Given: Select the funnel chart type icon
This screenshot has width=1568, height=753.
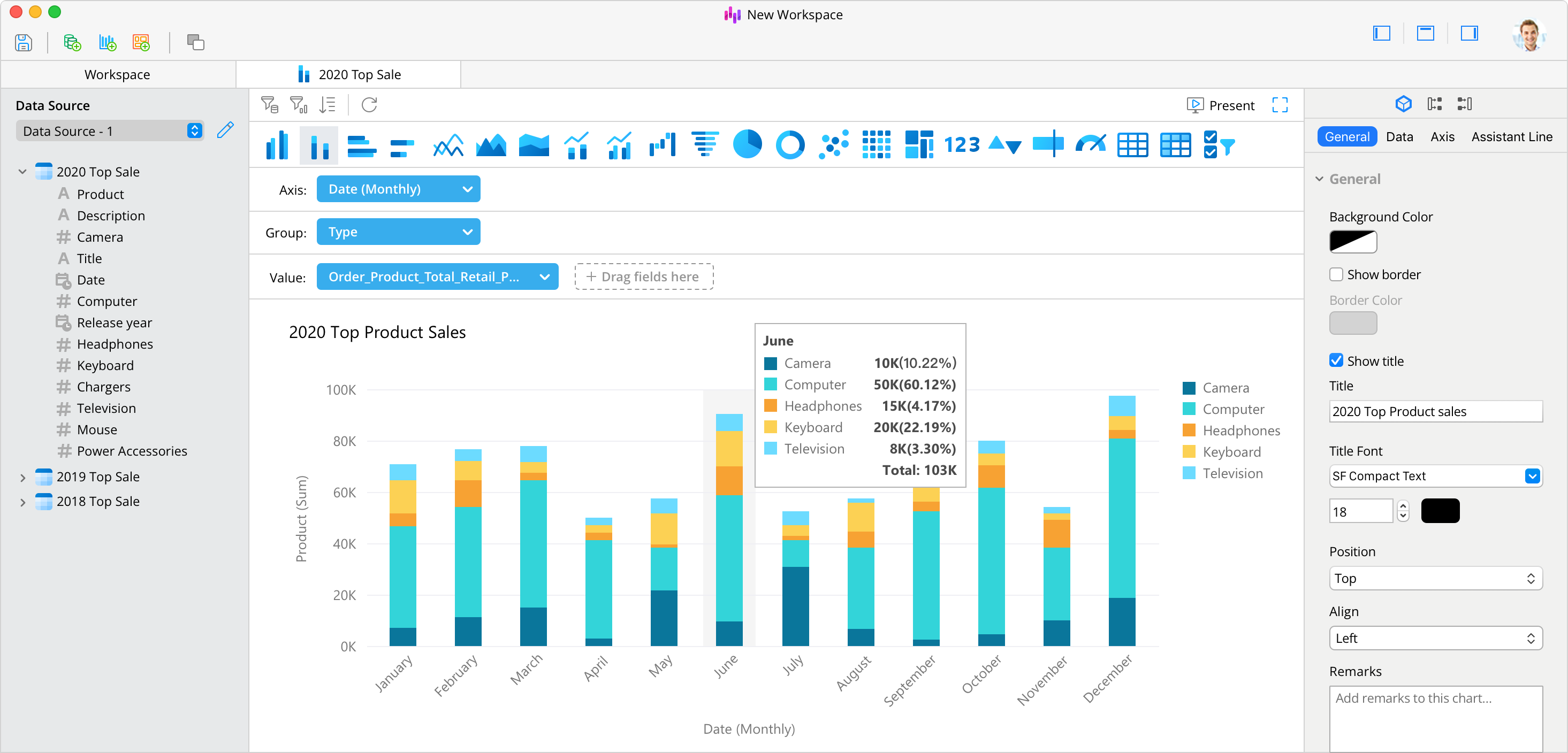Looking at the screenshot, I should point(705,145).
